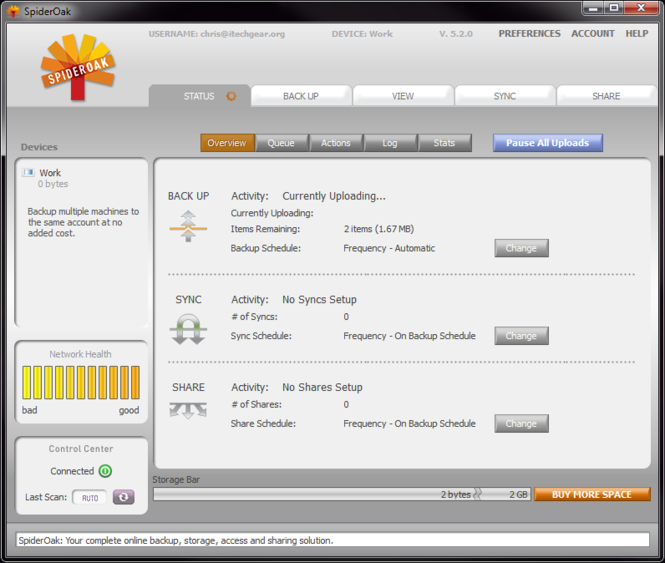Open the SYNC tab
The image size is (665, 563).
coord(505,96)
